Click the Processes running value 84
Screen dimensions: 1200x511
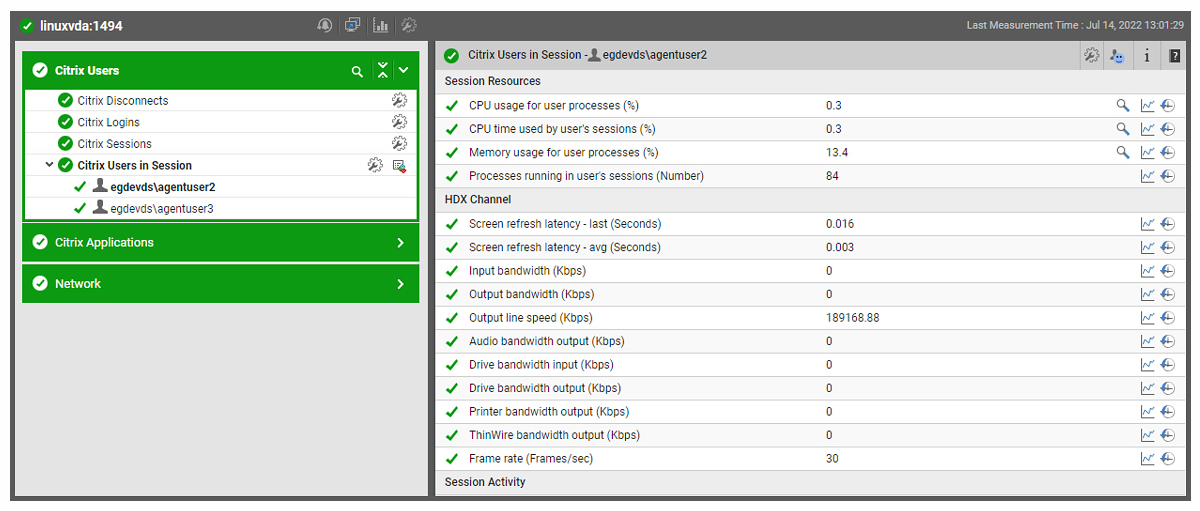(x=832, y=176)
